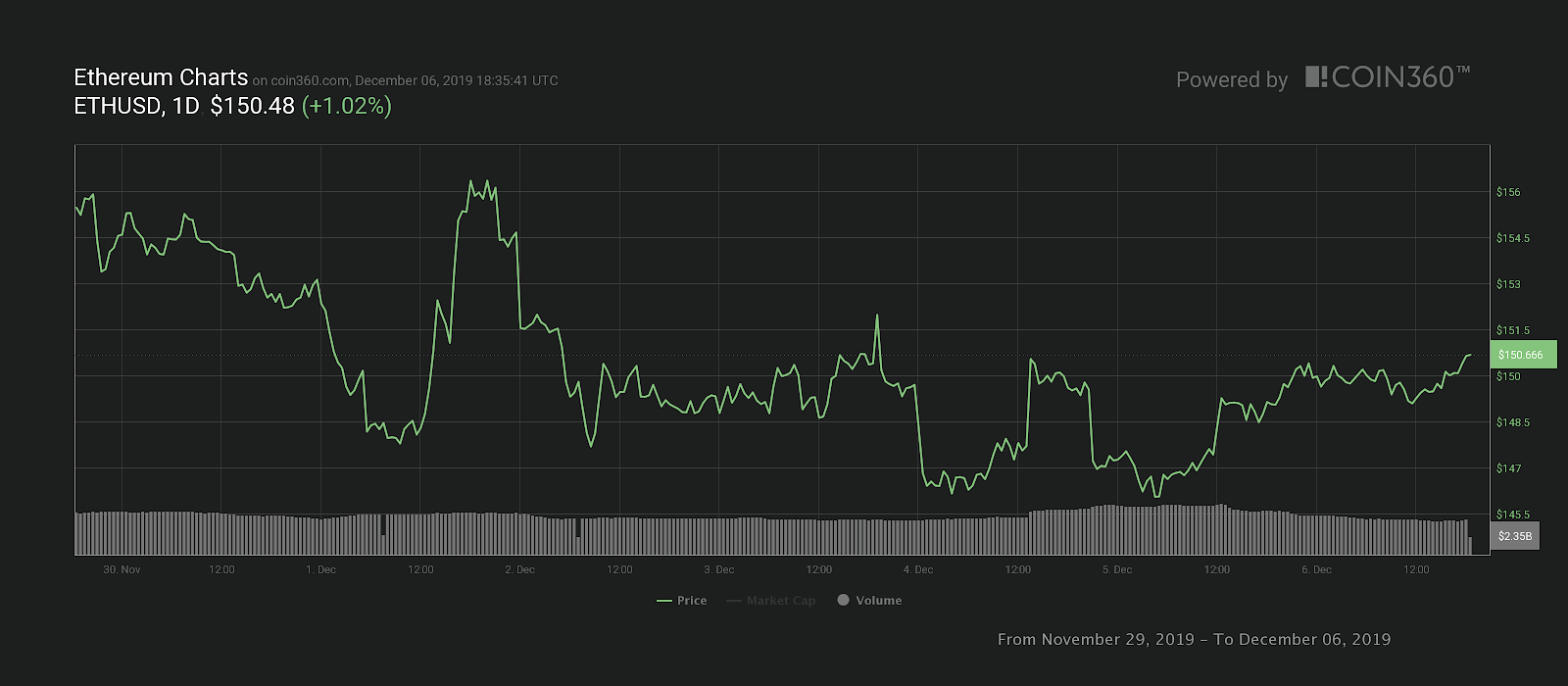Image resolution: width=1568 pixels, height=686 pixels.
Task: Click the $154.5 axis label
Action: coord(1512,238)
